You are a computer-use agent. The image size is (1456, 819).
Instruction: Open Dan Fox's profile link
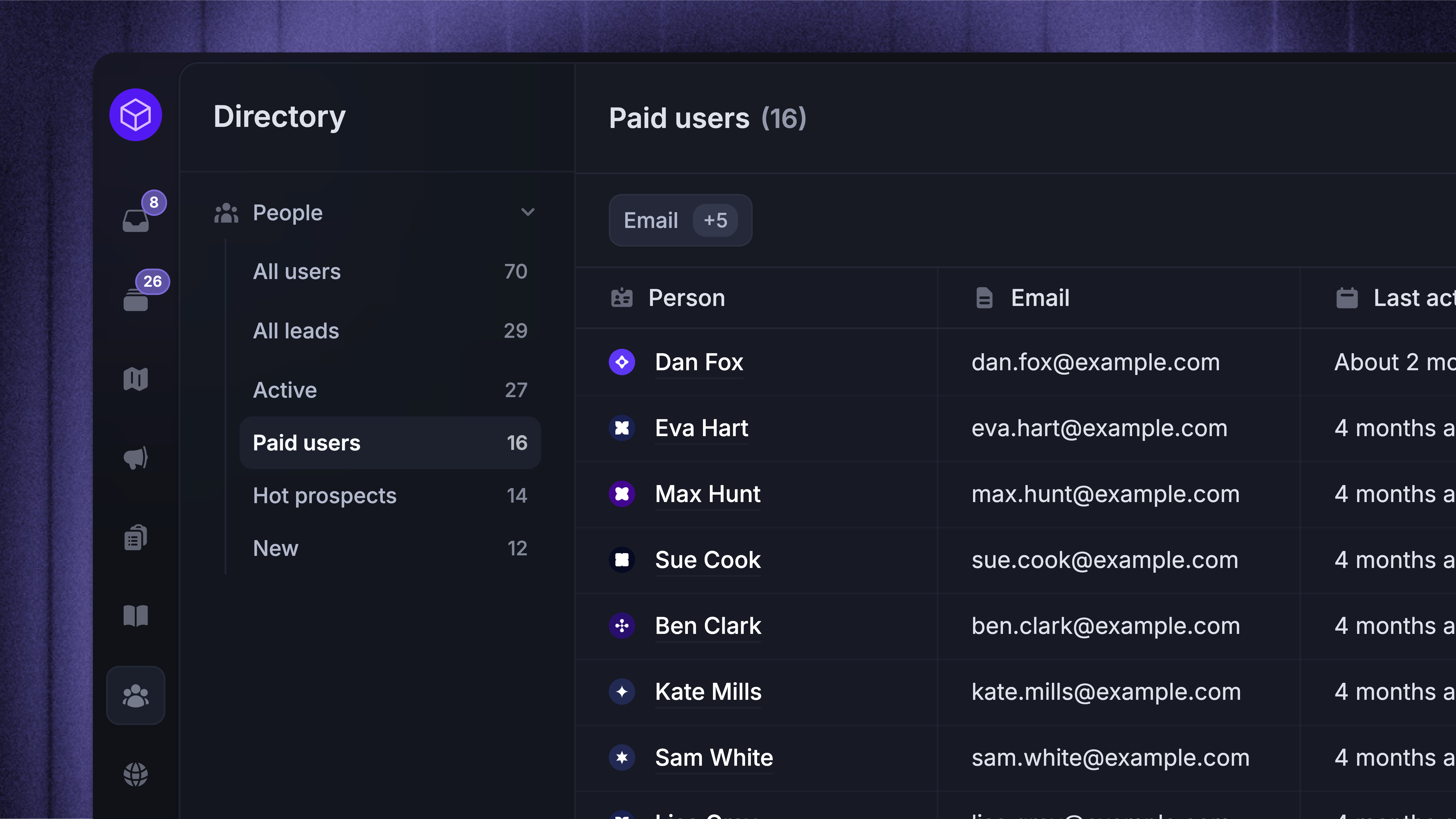[699, 362]
